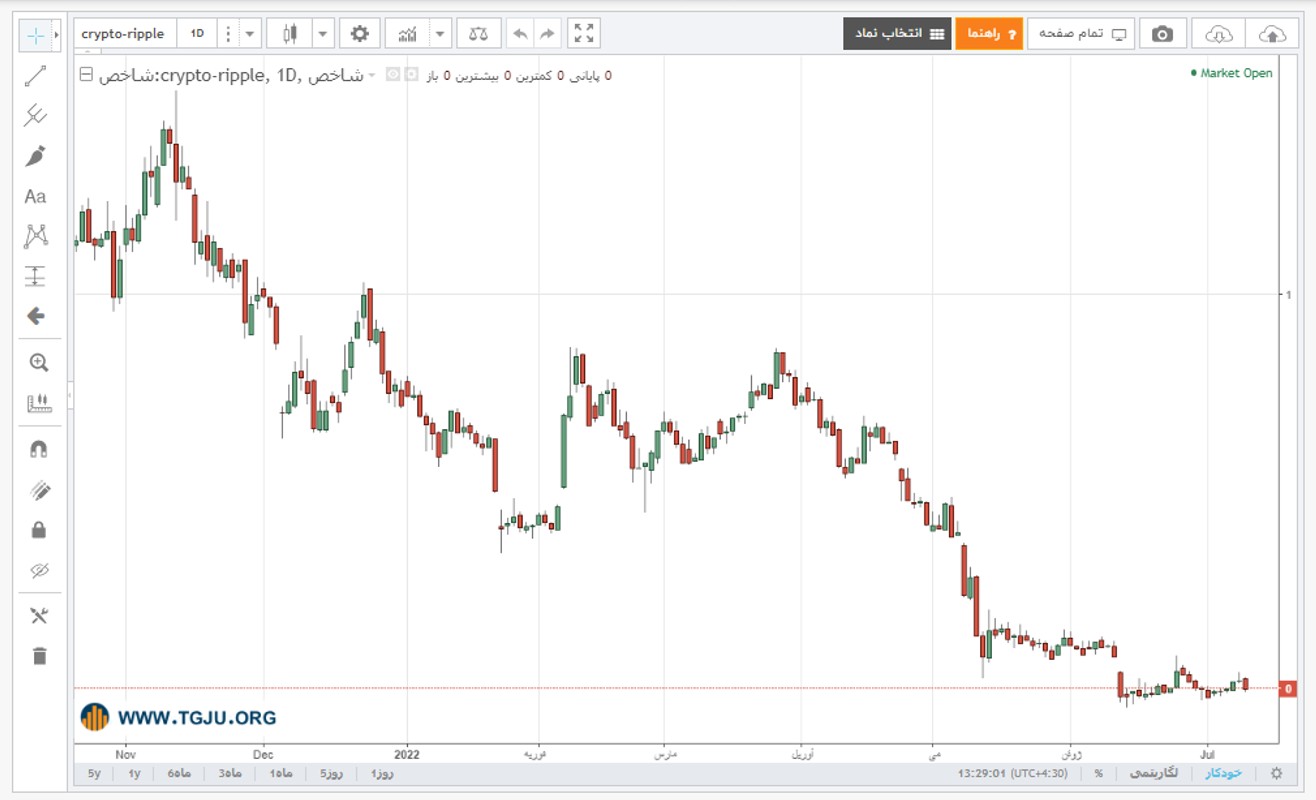Activate the zoom in magnifier tool
The height and width of the screenshot is (800, 1316).
click(x=39, y=363)
